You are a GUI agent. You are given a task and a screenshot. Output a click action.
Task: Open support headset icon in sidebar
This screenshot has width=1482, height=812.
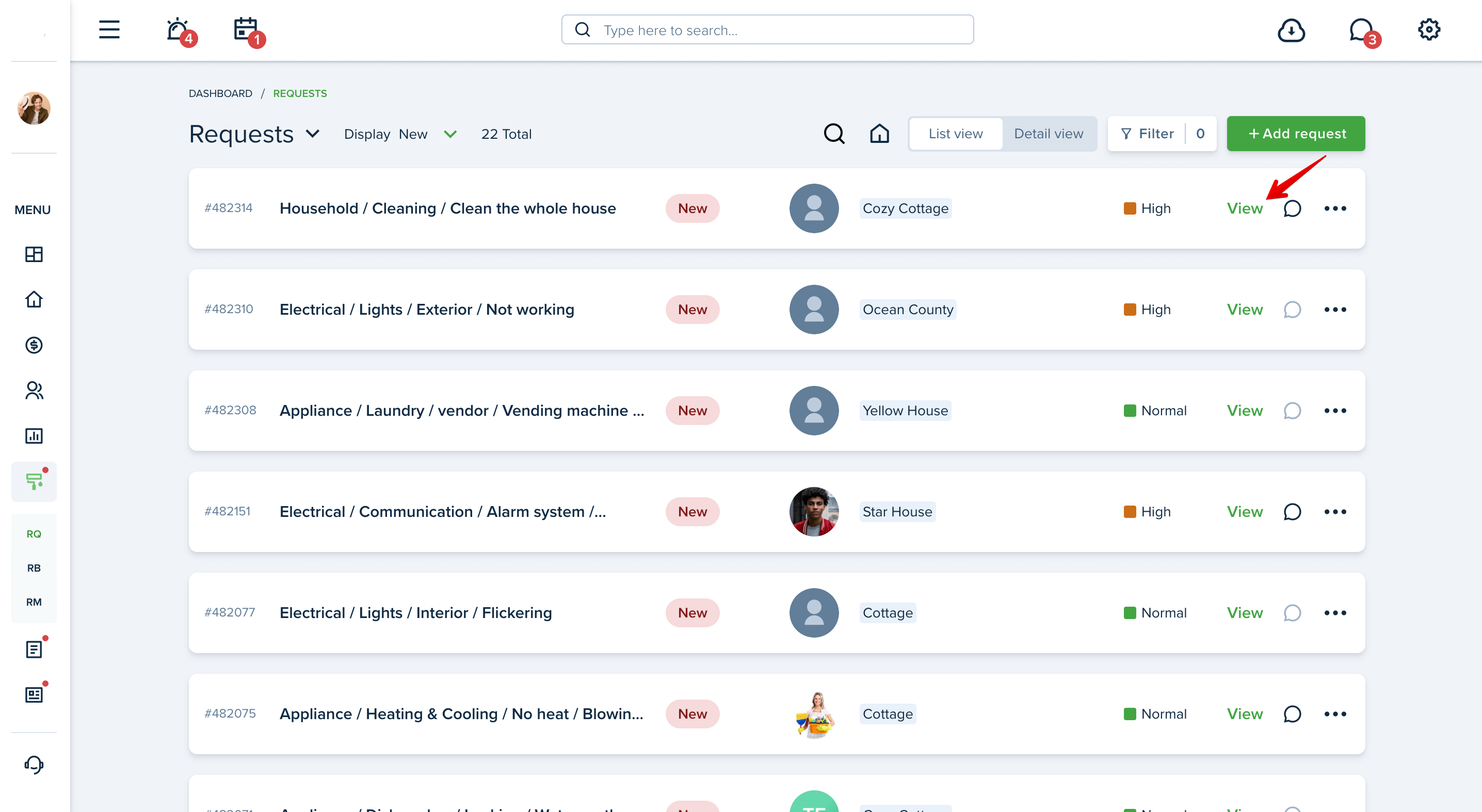[34, 764]
